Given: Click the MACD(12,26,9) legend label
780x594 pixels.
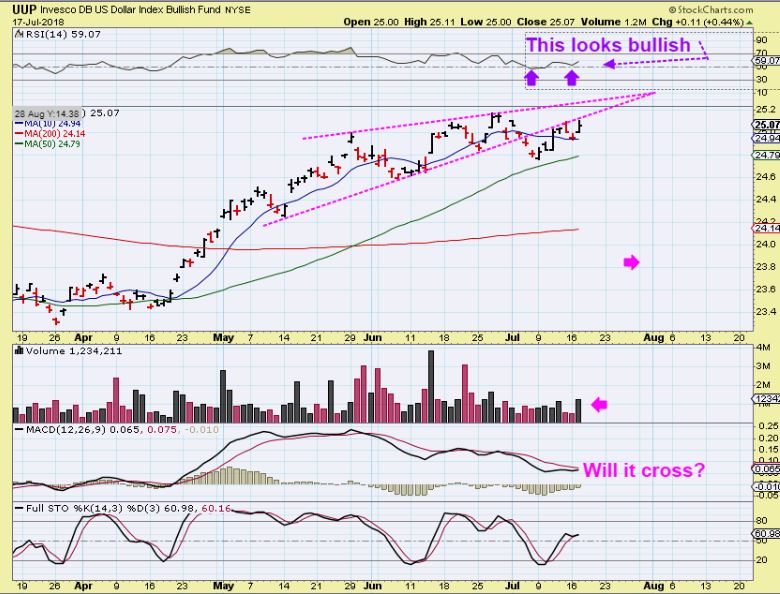Looking at the screenshot, I should [66, 429].
